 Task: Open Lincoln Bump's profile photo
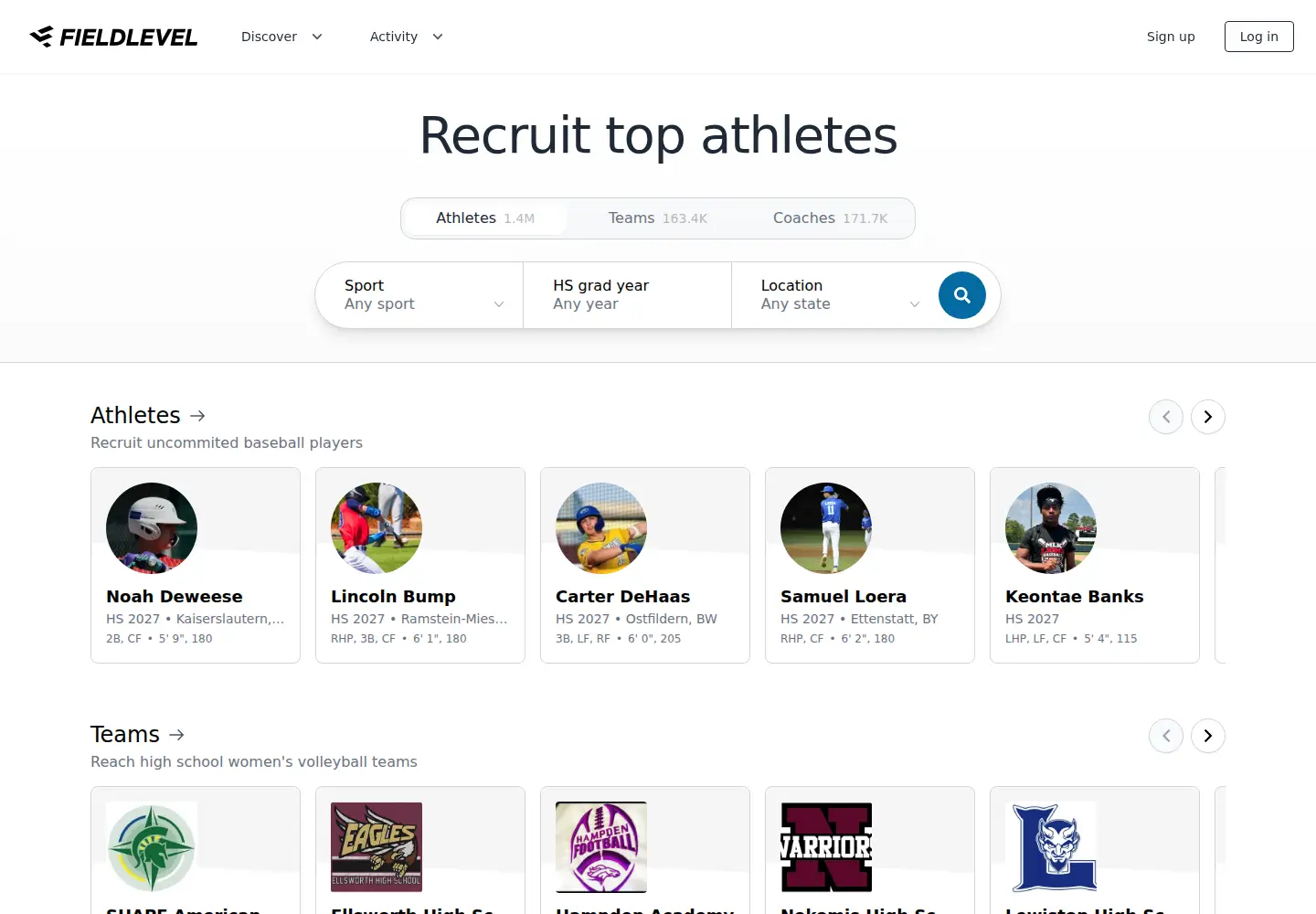click(377, 528)
